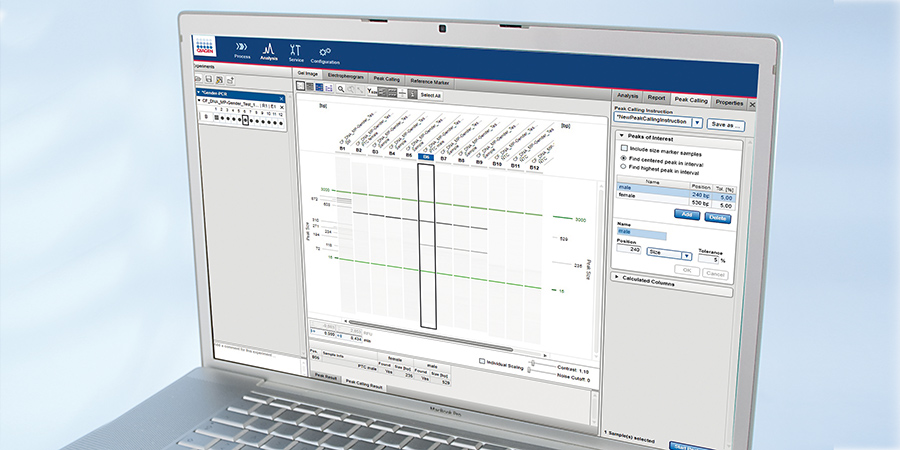The image size is (900, 450).
Task: Expand the Calculated Columns section
Action: pos(617,277)
